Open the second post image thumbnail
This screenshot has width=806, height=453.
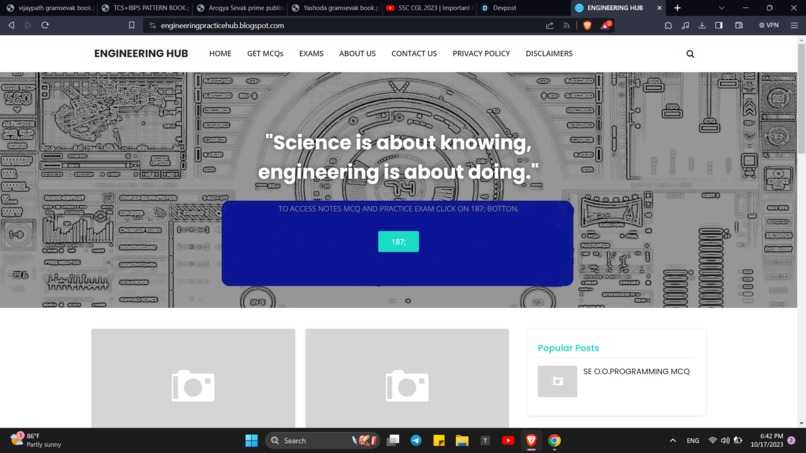pos(407,378)
